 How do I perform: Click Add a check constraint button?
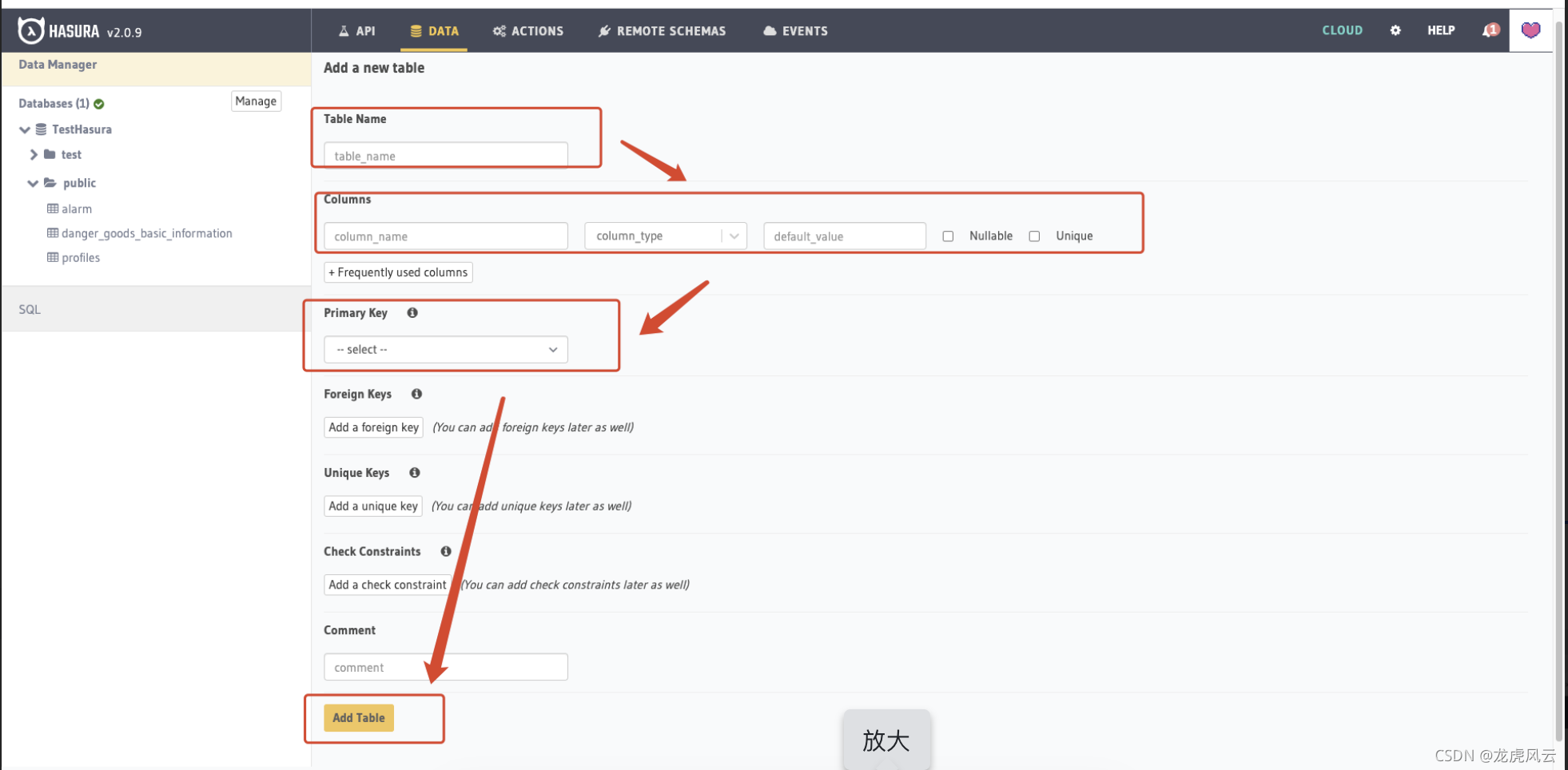[x=388, y=585]
